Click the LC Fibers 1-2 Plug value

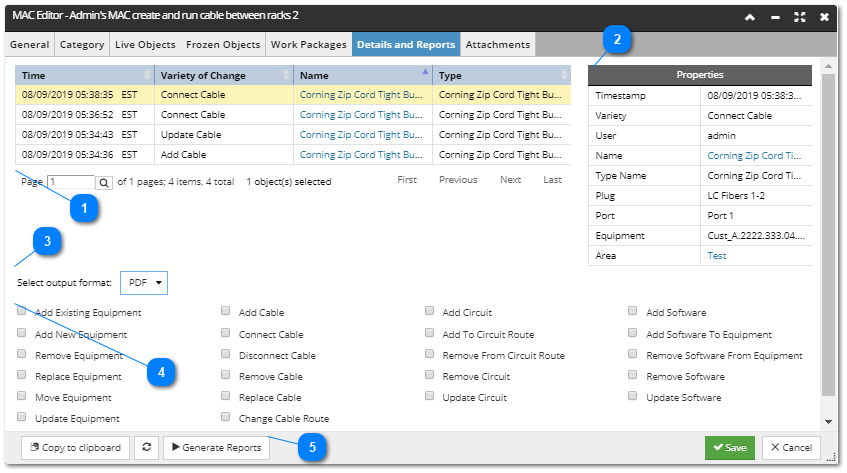click(x=736, y=195)
